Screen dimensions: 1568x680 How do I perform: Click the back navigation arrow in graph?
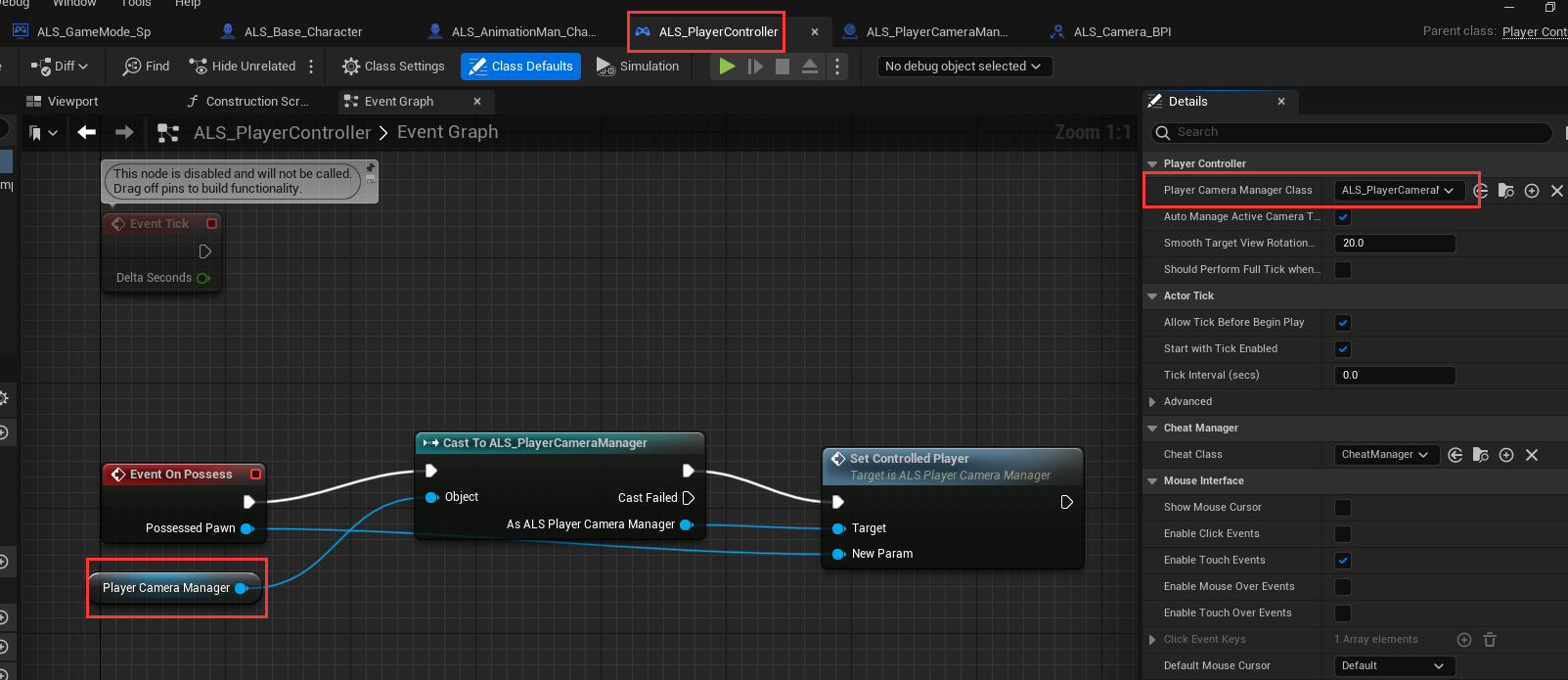click(87, 132)
